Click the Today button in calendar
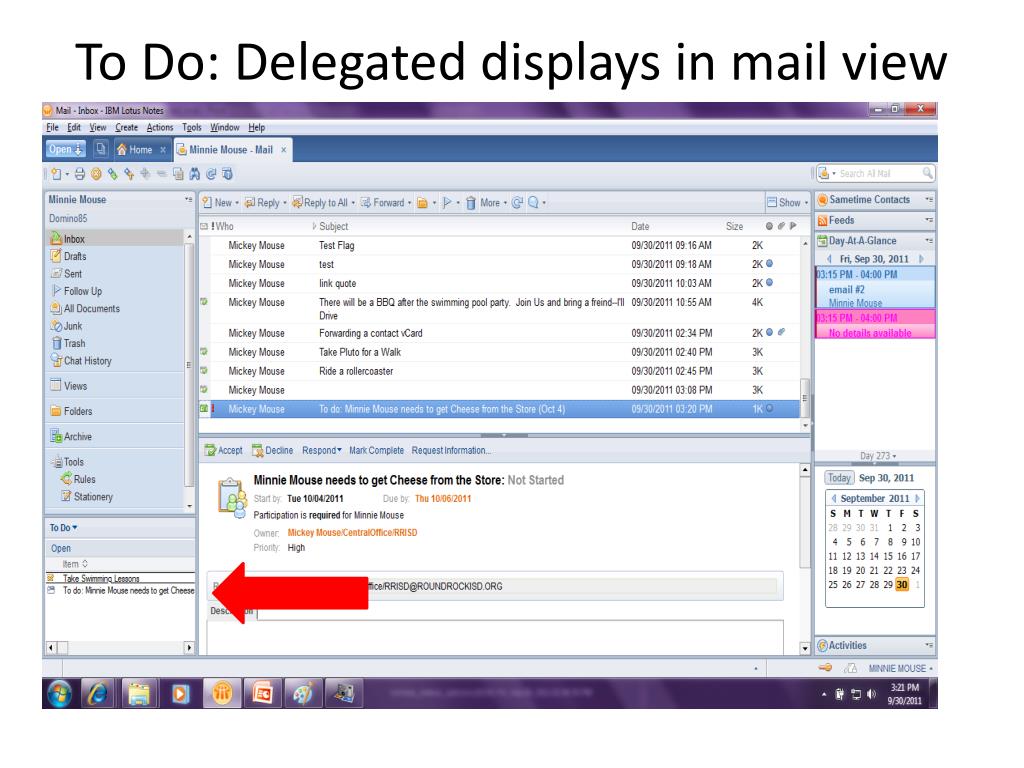Image resolution: width=1024 pixels, height=768 pixels. (839, 478)
